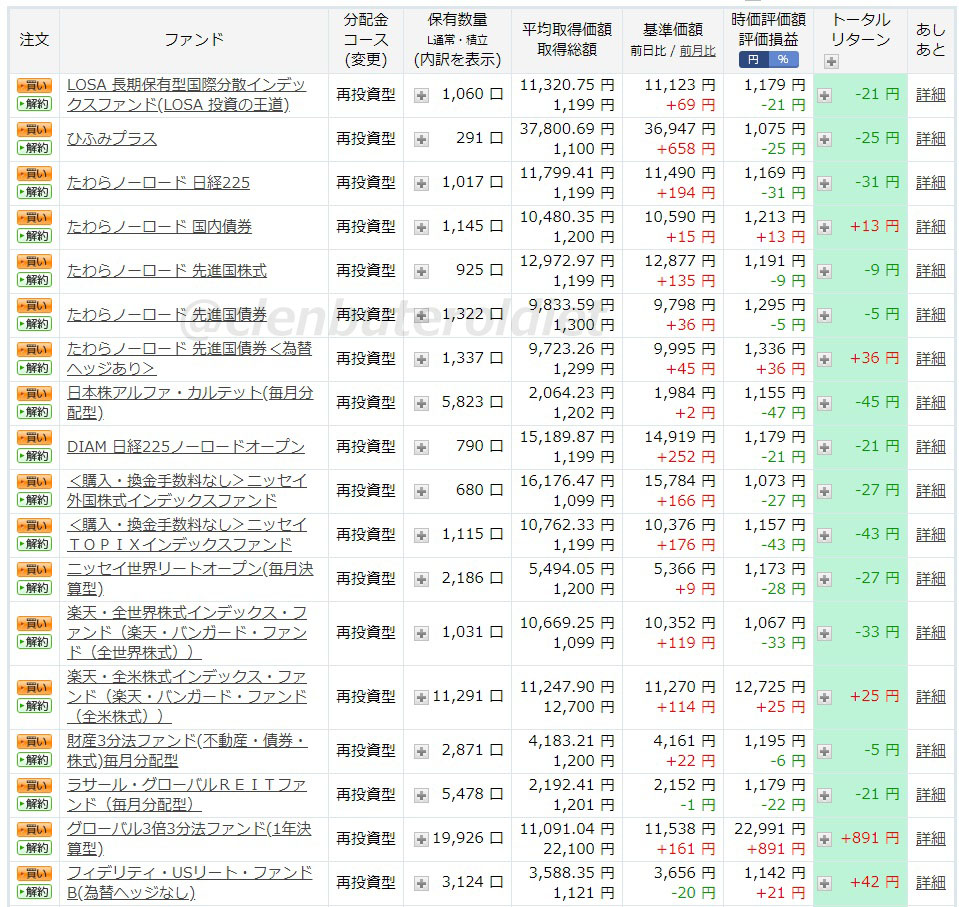Click 買い for たわらノーロード 先進国債券 為替ヘッジあり
Image resolution: width=959 pixels, height=907 pixels.
34,350
